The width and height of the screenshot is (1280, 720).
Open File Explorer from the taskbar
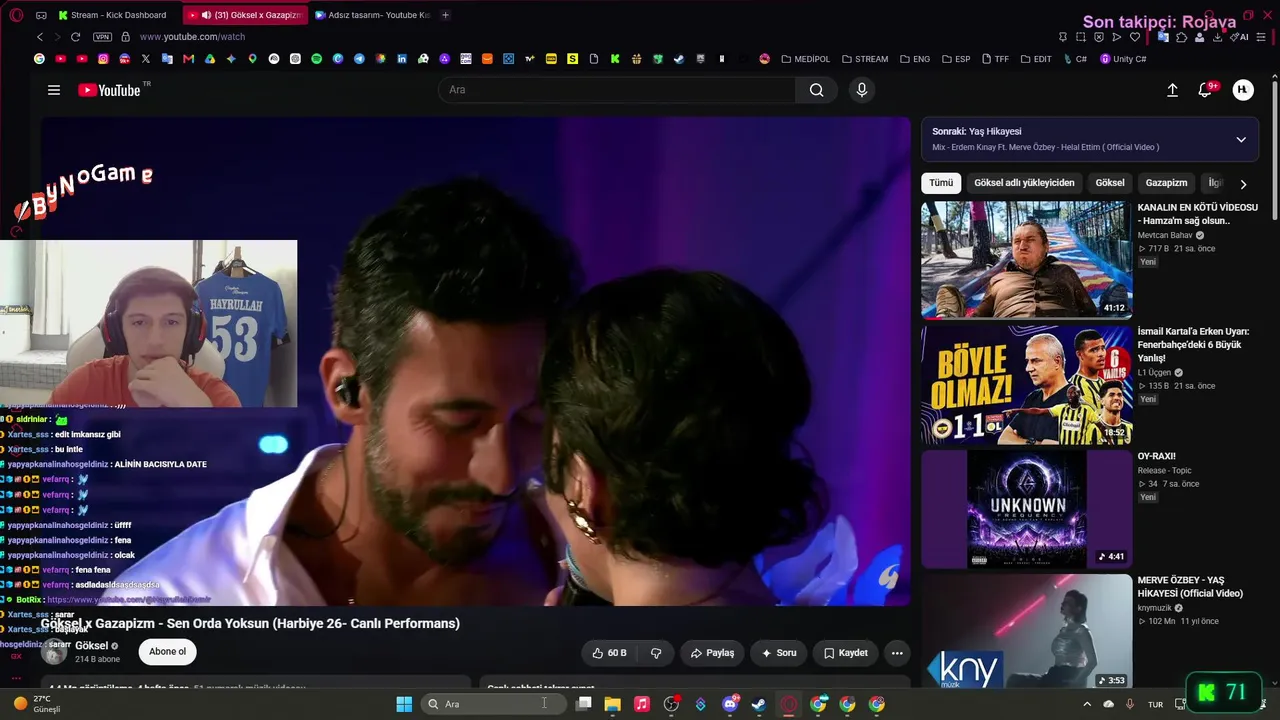(613, 704)
